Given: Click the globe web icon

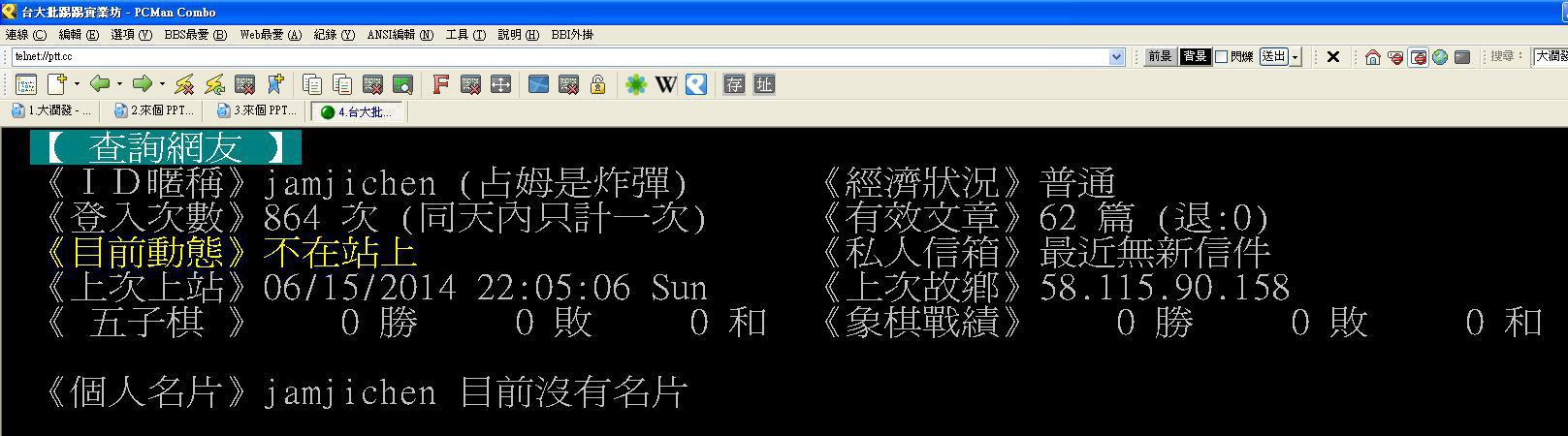Looking at the screenshot, I should (1440, 57).
